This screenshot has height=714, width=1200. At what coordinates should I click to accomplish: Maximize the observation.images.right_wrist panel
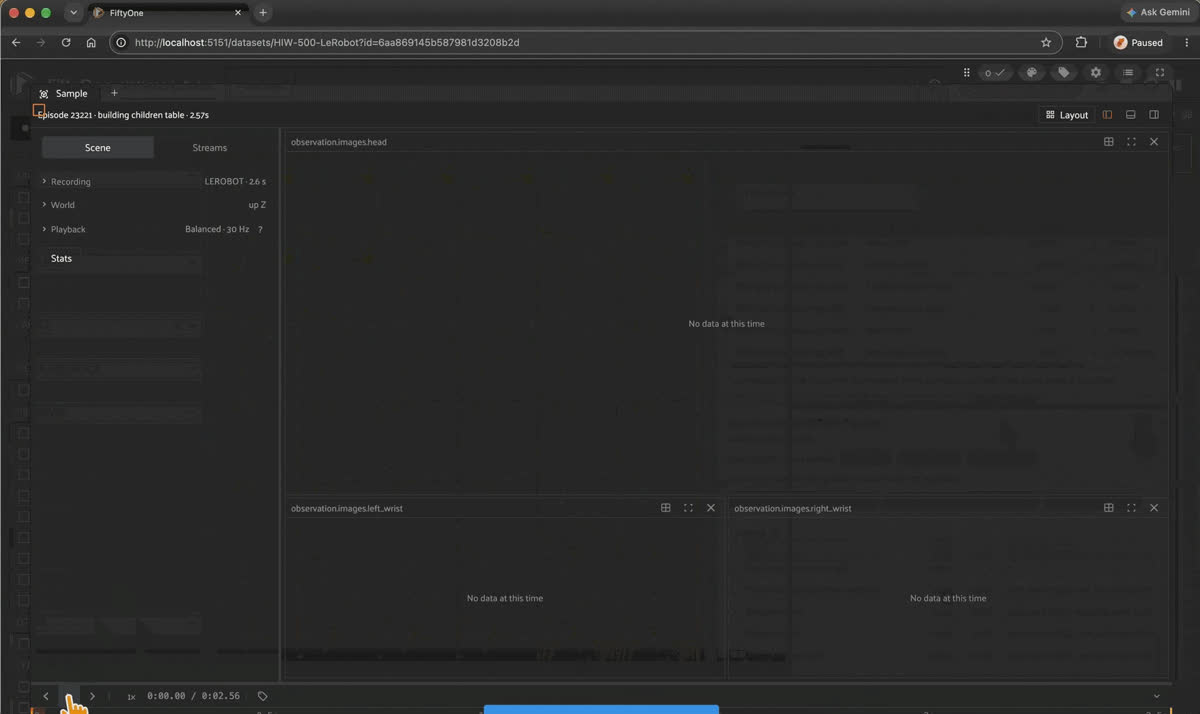(x=1131, y=508)
